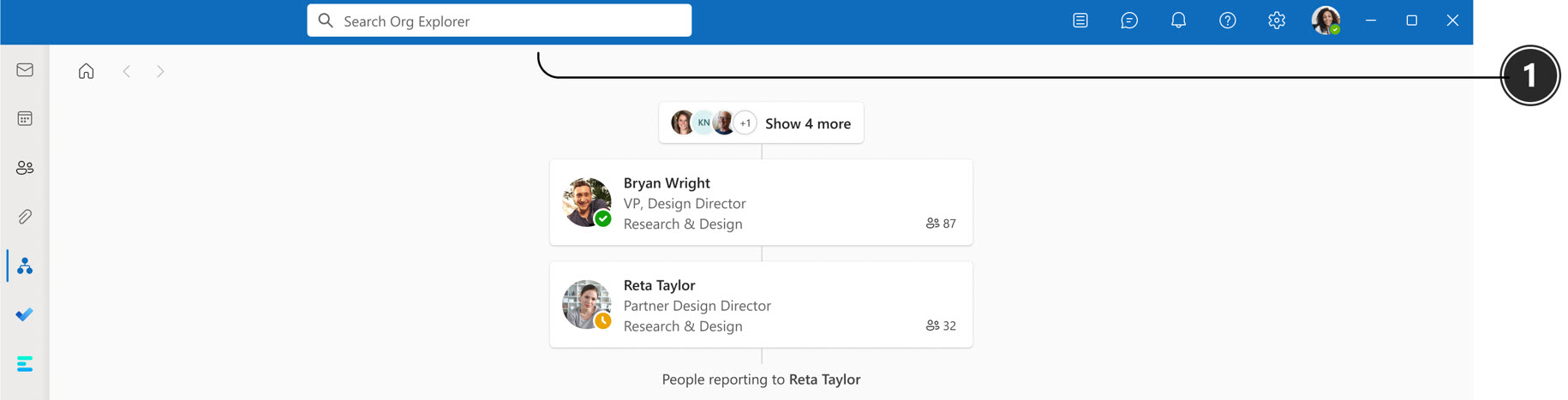Navigate forward with right chevron
The width and height of the screenshot is (1568, 400).
pos(160,71)
